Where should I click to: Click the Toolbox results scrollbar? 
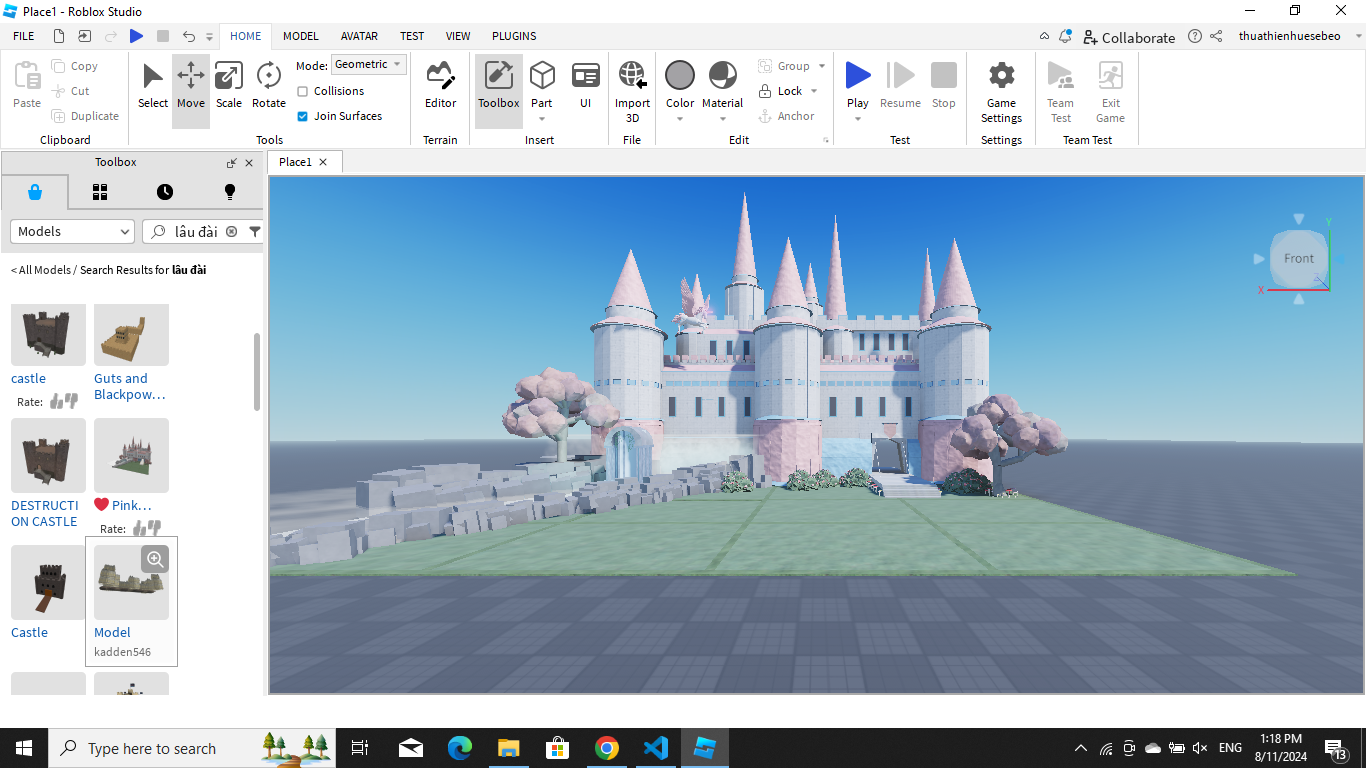(x=257, y=371)
